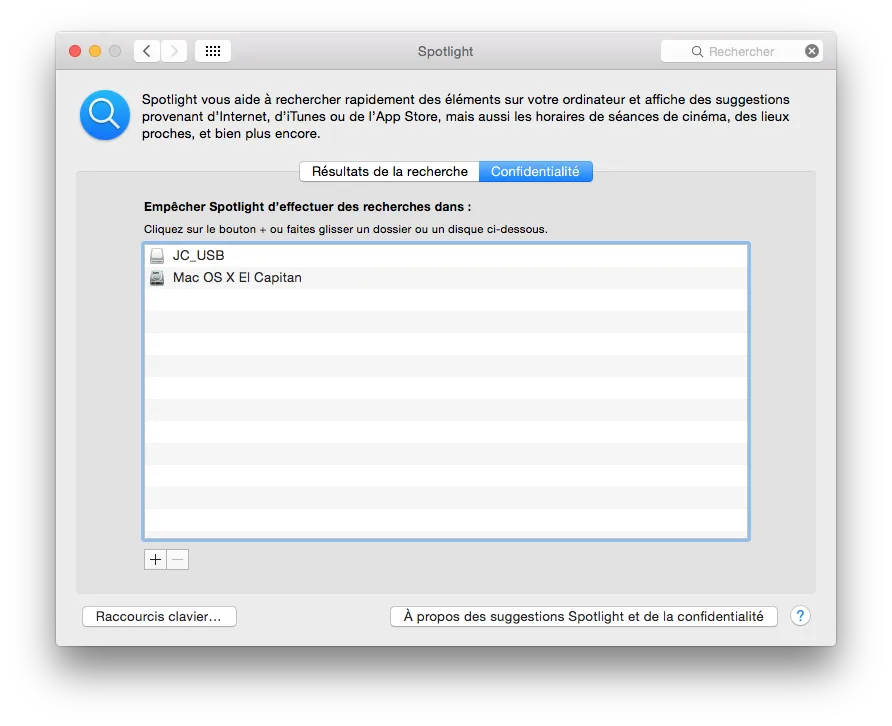Viewport: 892px width, 726px height.
Task: Minimize the Spotlight window
Action: point(95,51)
